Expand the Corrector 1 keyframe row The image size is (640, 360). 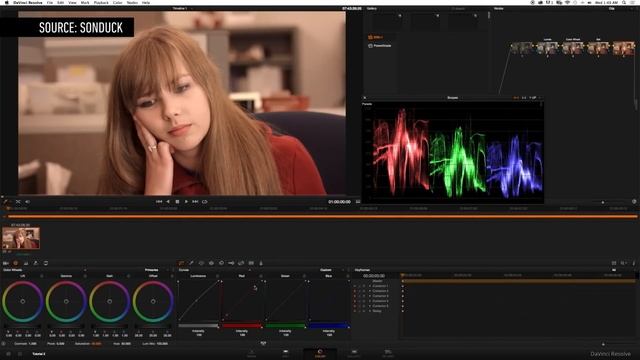(x=370, y=286)
